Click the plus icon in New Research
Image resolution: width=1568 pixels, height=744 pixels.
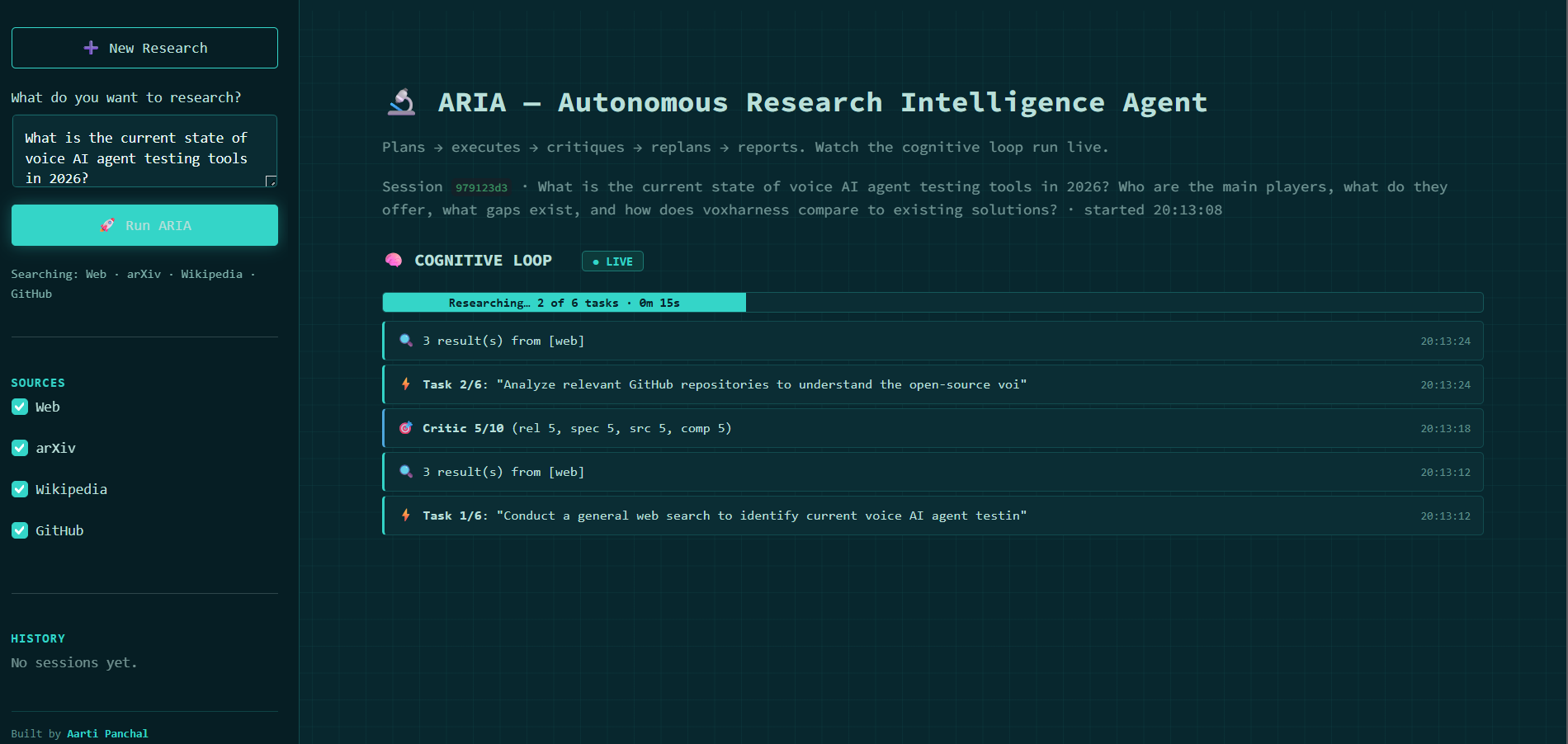[91, 48]
